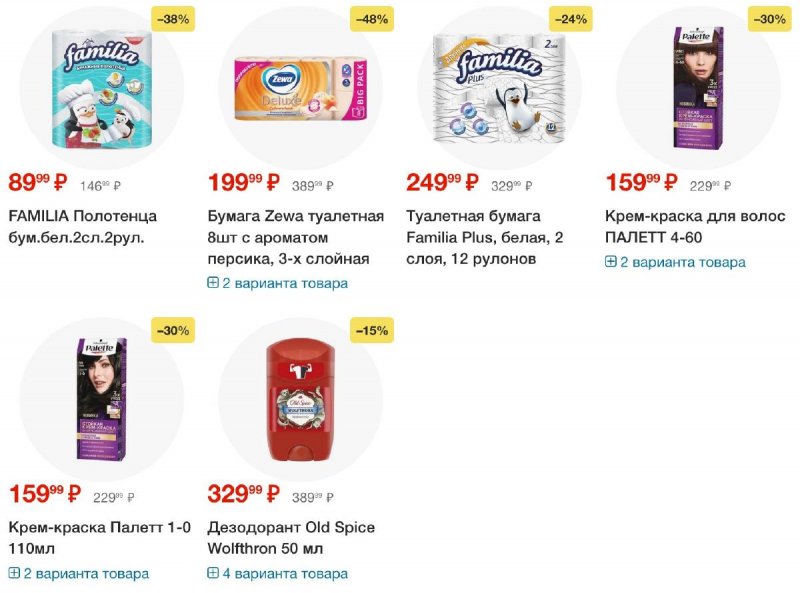Click the -15% discount badge on Old Spice
Image resolution: width=800 pixels, height=593 pixels.
click(x=372, y=330)
